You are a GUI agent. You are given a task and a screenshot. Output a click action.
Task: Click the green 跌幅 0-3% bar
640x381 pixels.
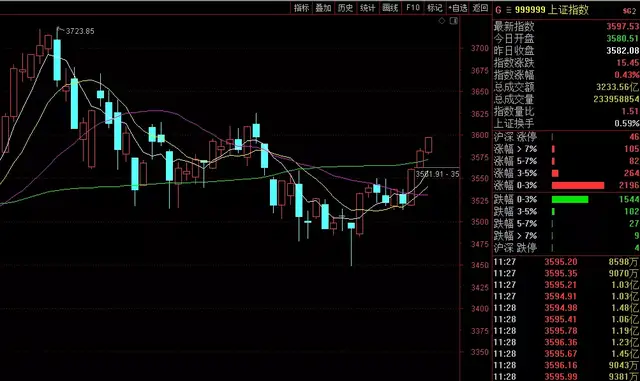pos(570,199)
